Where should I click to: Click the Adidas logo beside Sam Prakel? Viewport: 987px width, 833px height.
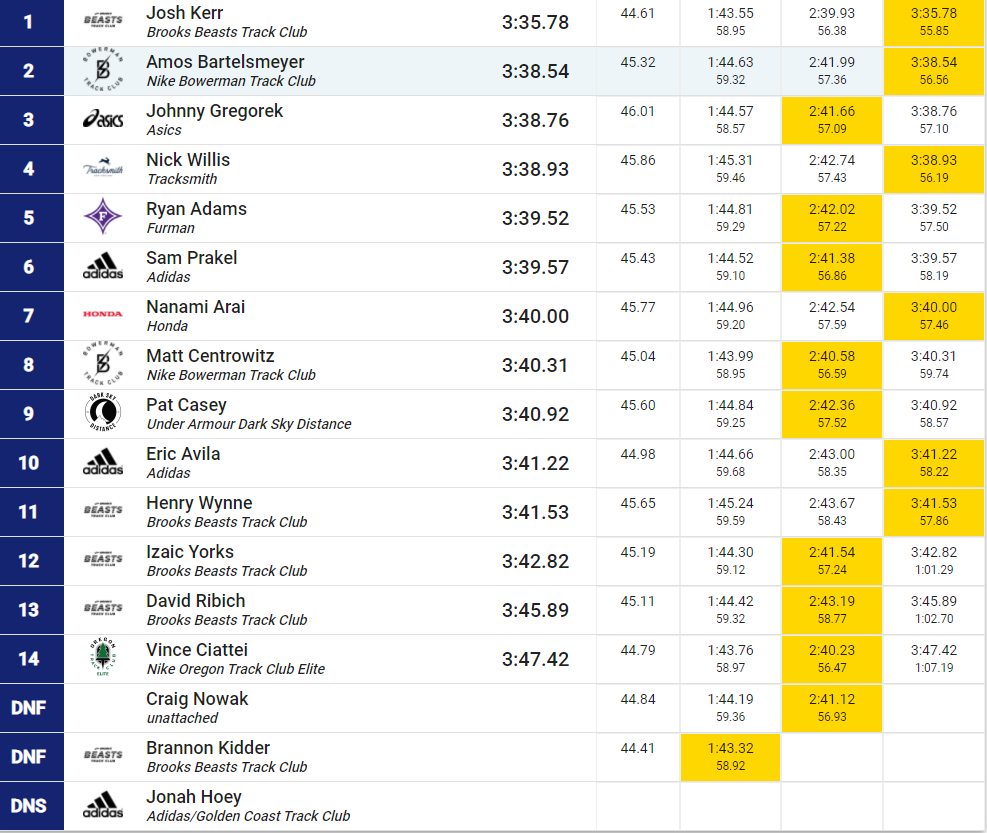pyautogui.click(x=103, y=266)
